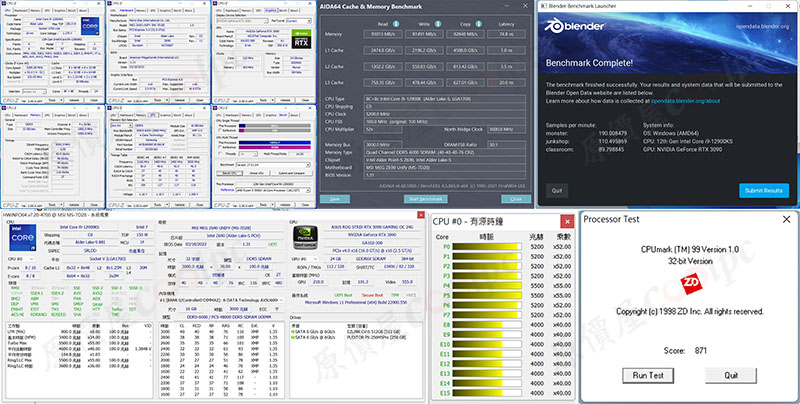Click the Quit button in Blender Benchmark Launcher
Image resolution: width=800 pixels, height=404 pixels.
(x=557, y=190)
